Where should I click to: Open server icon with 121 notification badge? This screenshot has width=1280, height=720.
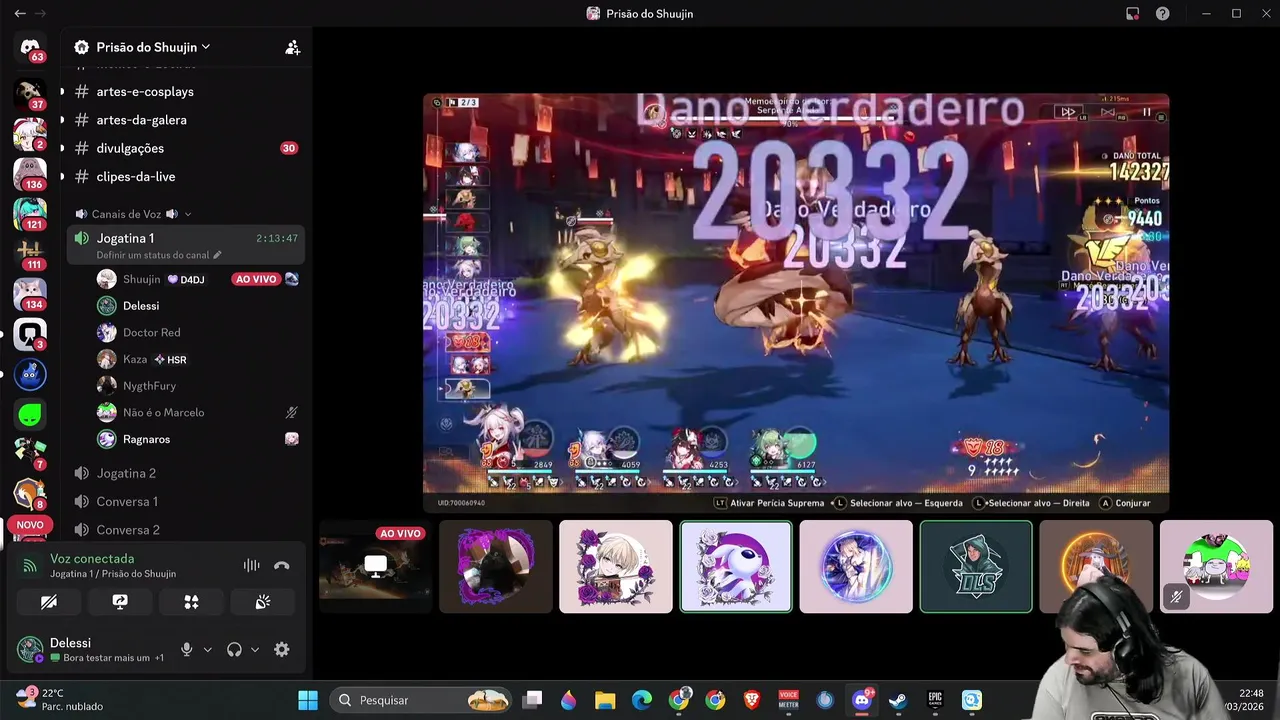point(30,213)
